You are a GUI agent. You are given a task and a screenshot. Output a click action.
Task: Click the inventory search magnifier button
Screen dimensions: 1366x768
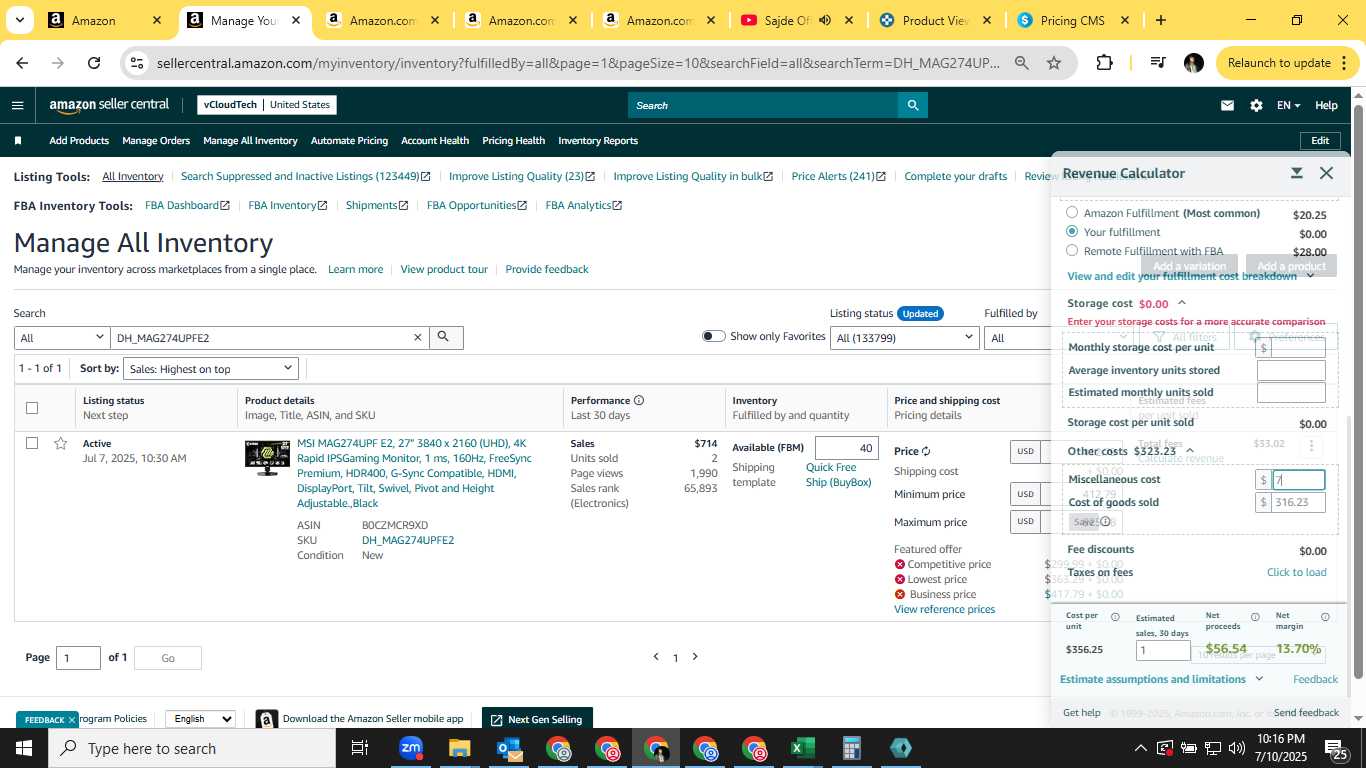pyautogui.click(x=446, y=338)
